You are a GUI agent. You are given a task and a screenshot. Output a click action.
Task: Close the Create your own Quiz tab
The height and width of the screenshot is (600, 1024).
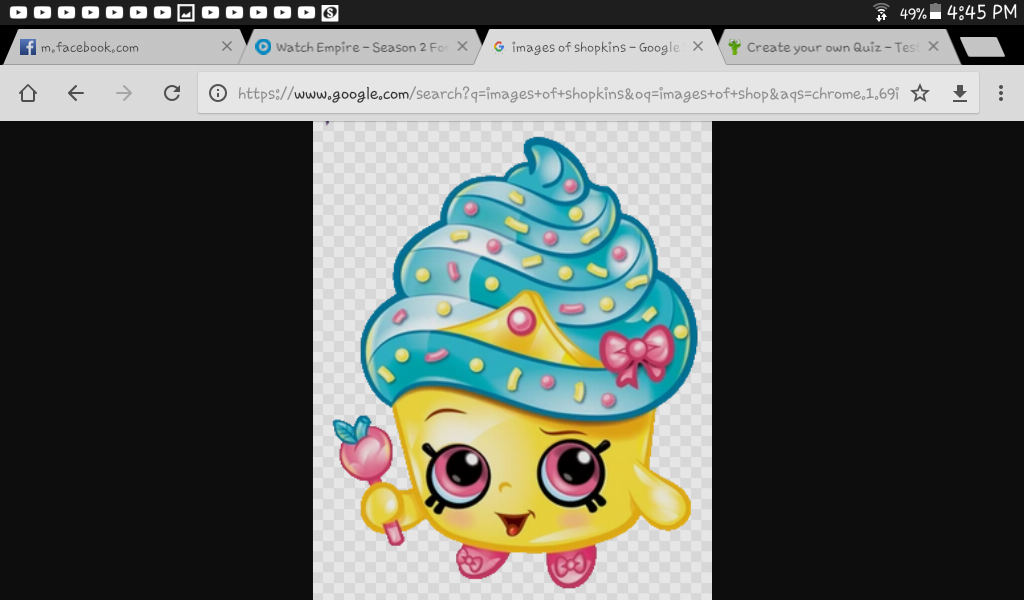pyautogui.click(x=934, y=46)
